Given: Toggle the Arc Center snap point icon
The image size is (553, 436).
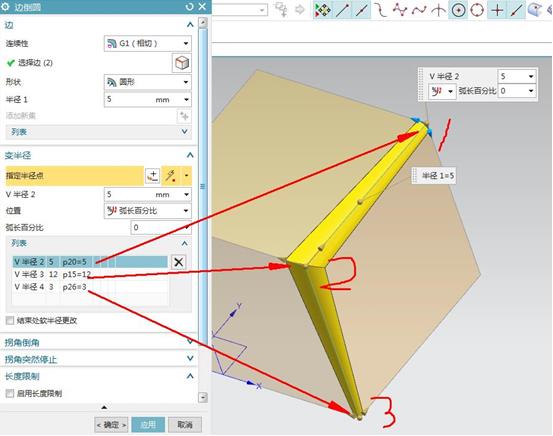Looking at the screenshot, I should click(458, 10).
